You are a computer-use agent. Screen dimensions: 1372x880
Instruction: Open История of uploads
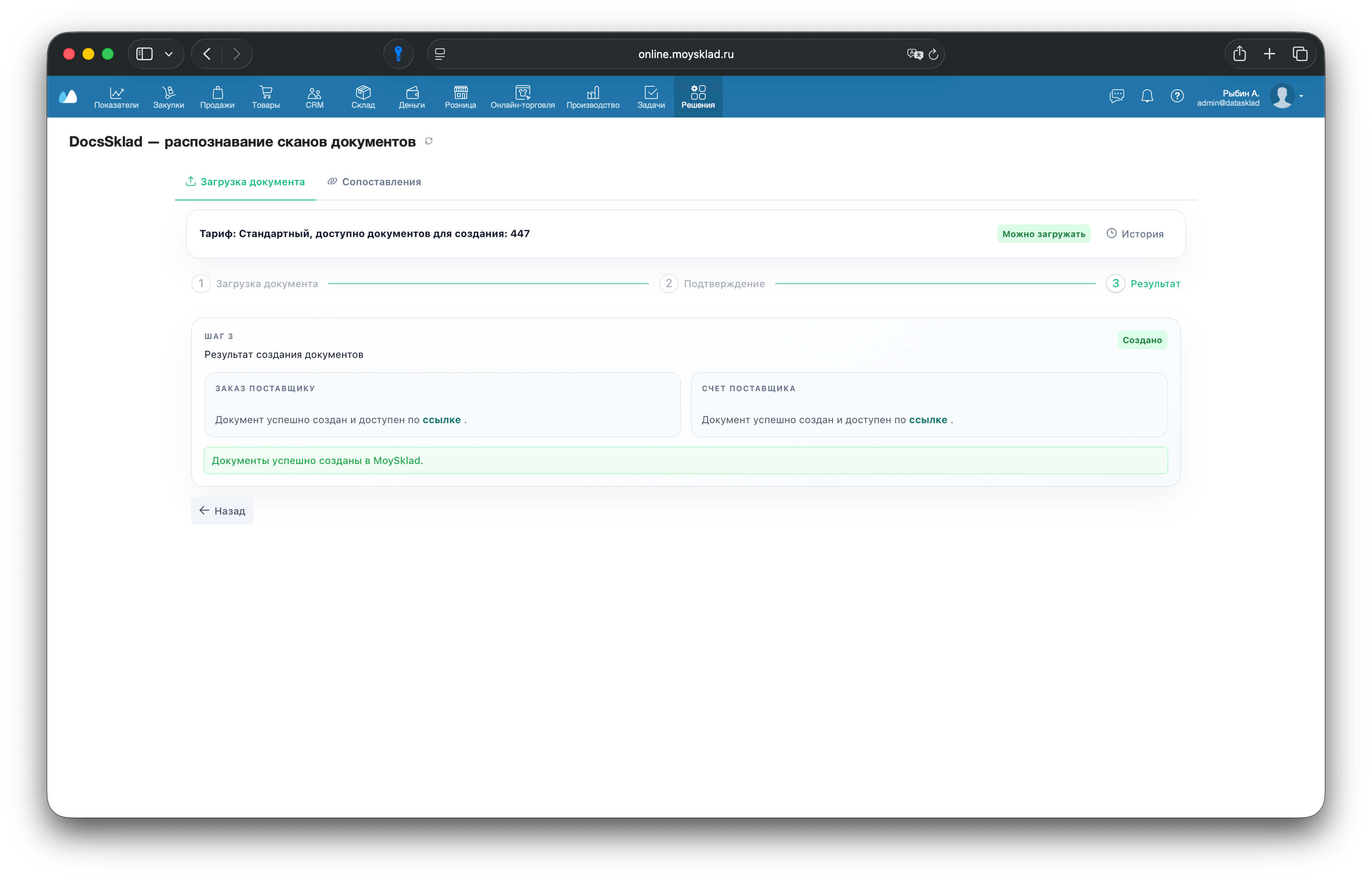1135,234
